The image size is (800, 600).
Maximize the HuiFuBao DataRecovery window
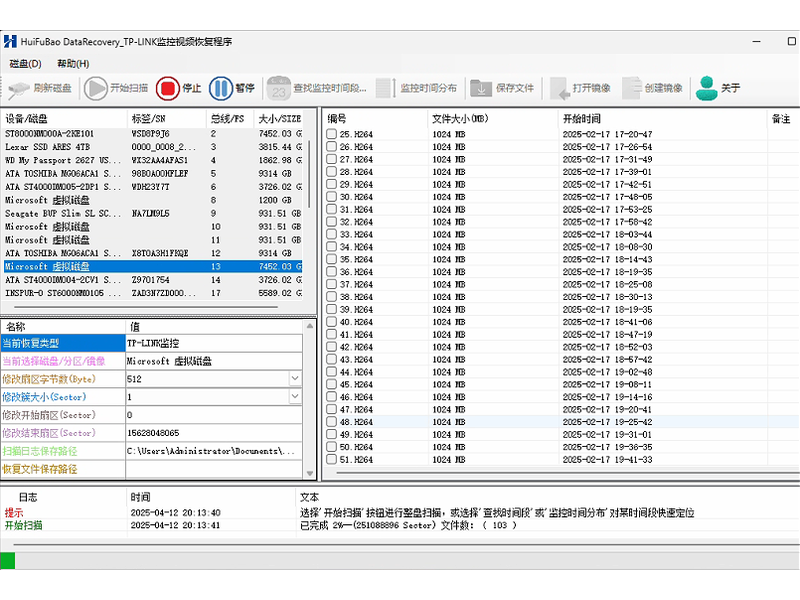(791, 41)
